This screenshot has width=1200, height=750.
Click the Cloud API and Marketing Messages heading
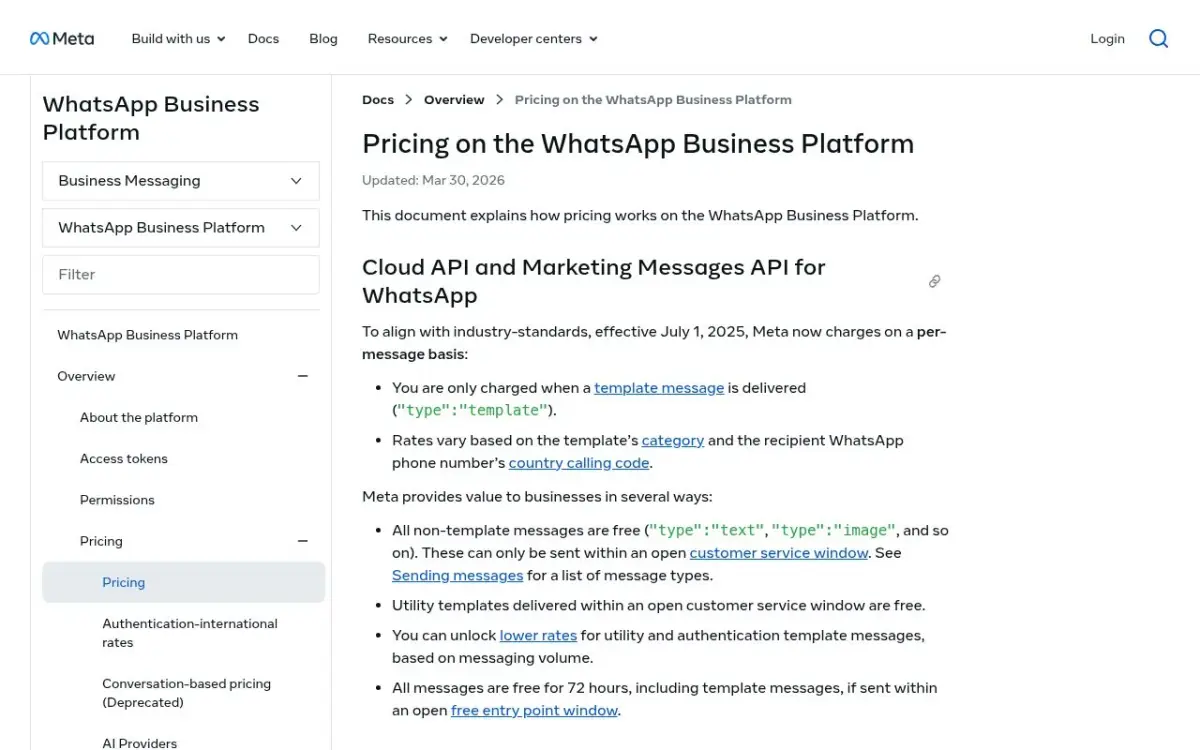(x=594, y=281)
